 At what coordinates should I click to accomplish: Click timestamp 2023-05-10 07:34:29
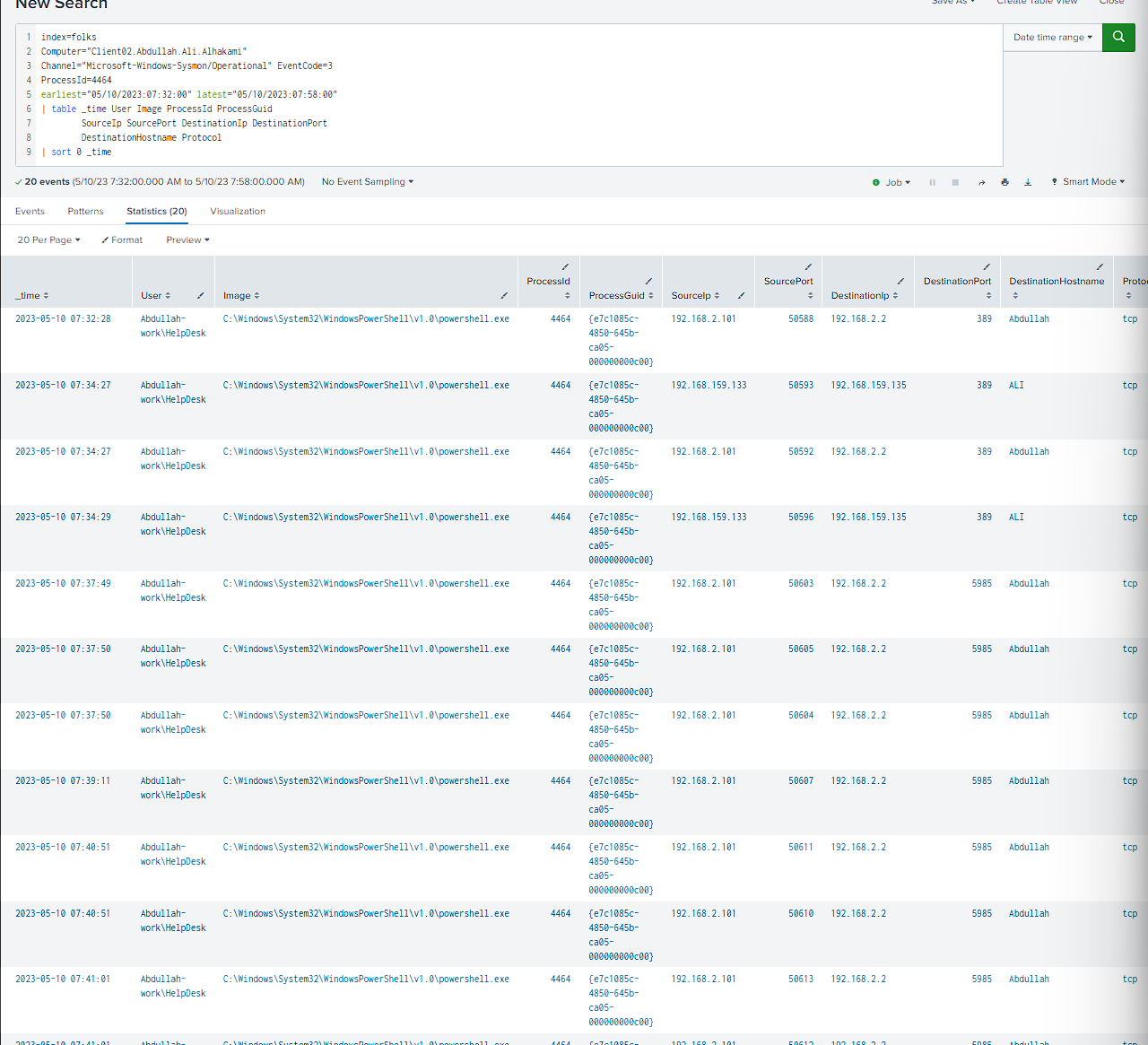click(x=63, y=518)
